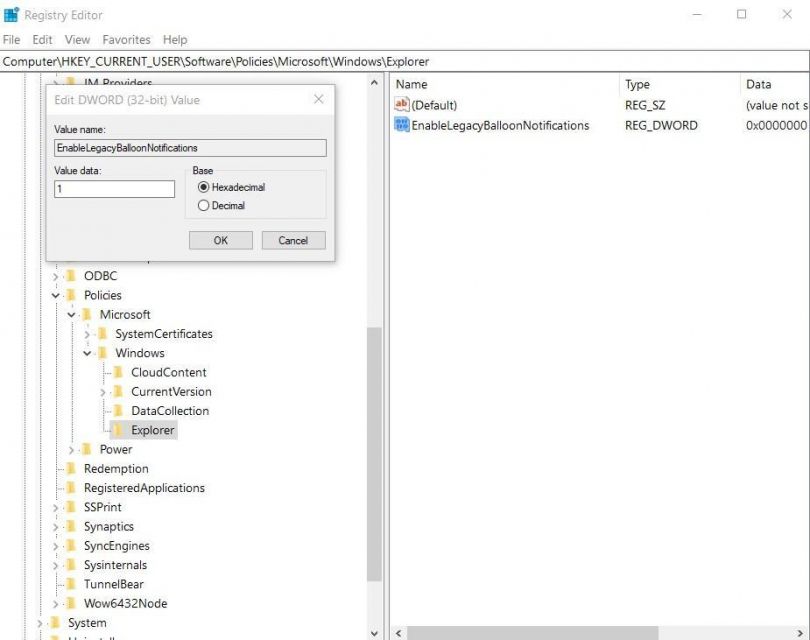
Task: Open the Favorites menu
Action: 126,39
